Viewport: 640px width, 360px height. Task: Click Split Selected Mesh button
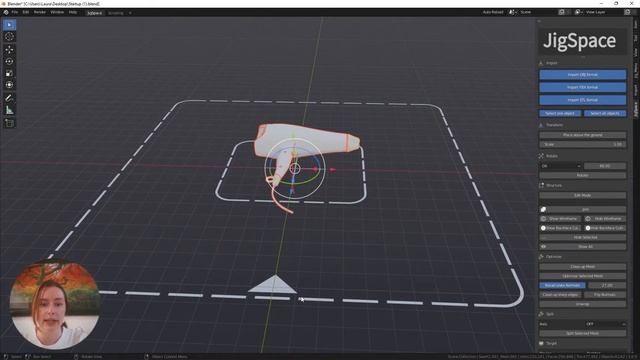click(582, 333)
